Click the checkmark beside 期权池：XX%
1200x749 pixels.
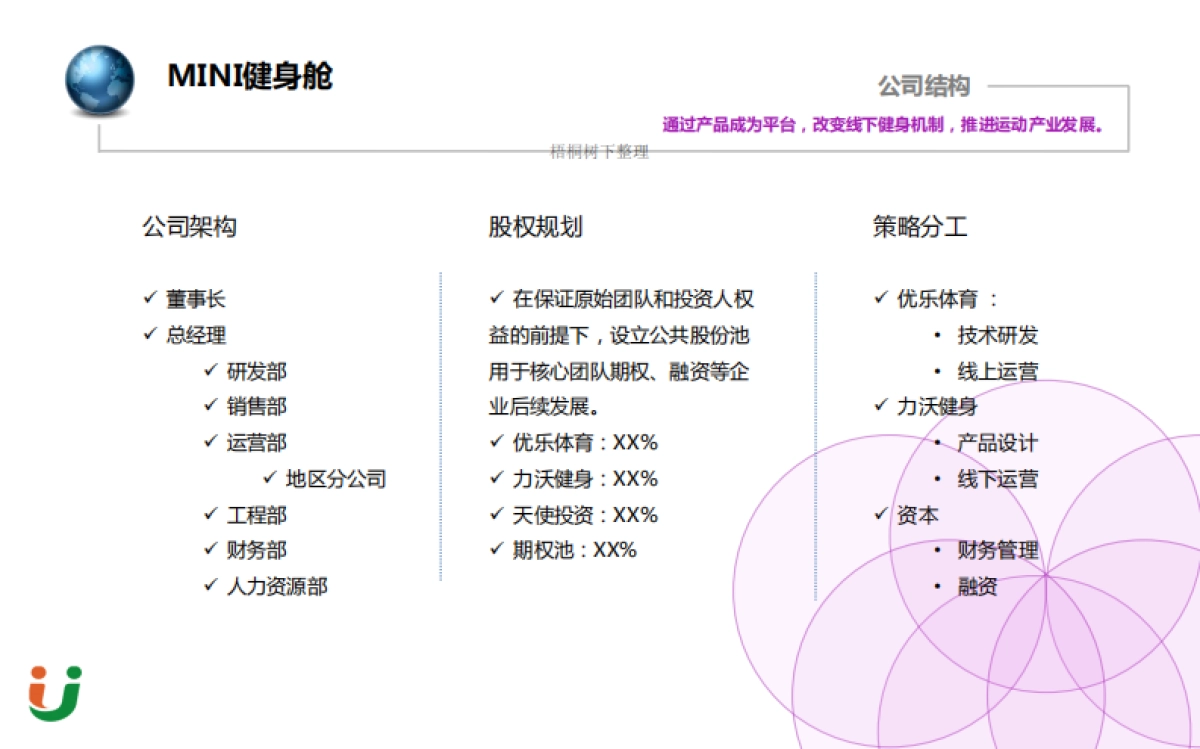494,550
